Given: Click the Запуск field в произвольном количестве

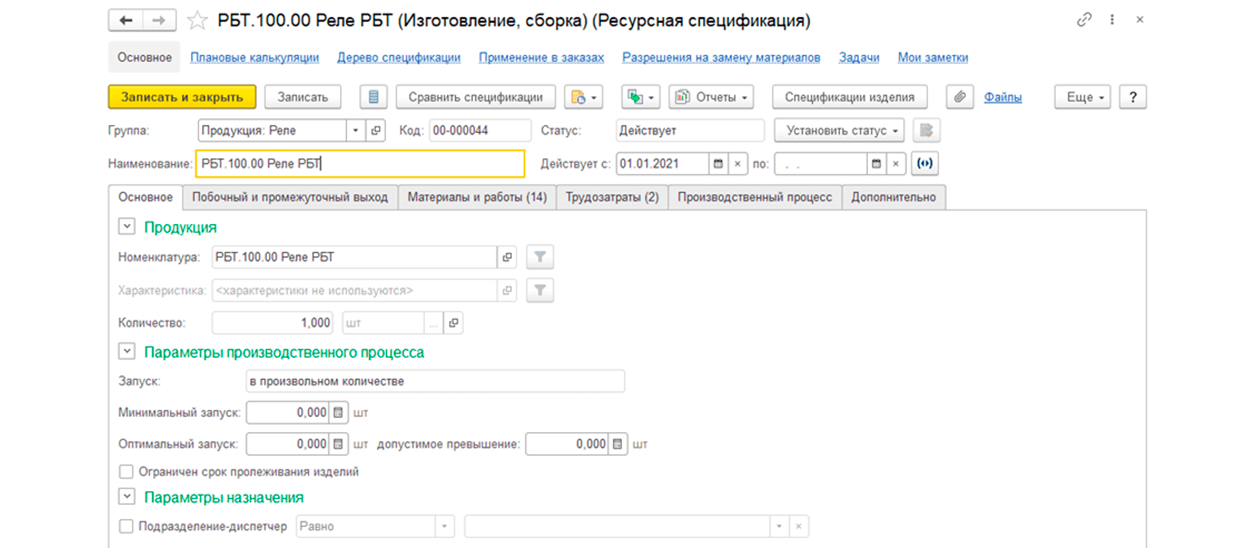Looking at the screenshot, I should pos(435,381).
